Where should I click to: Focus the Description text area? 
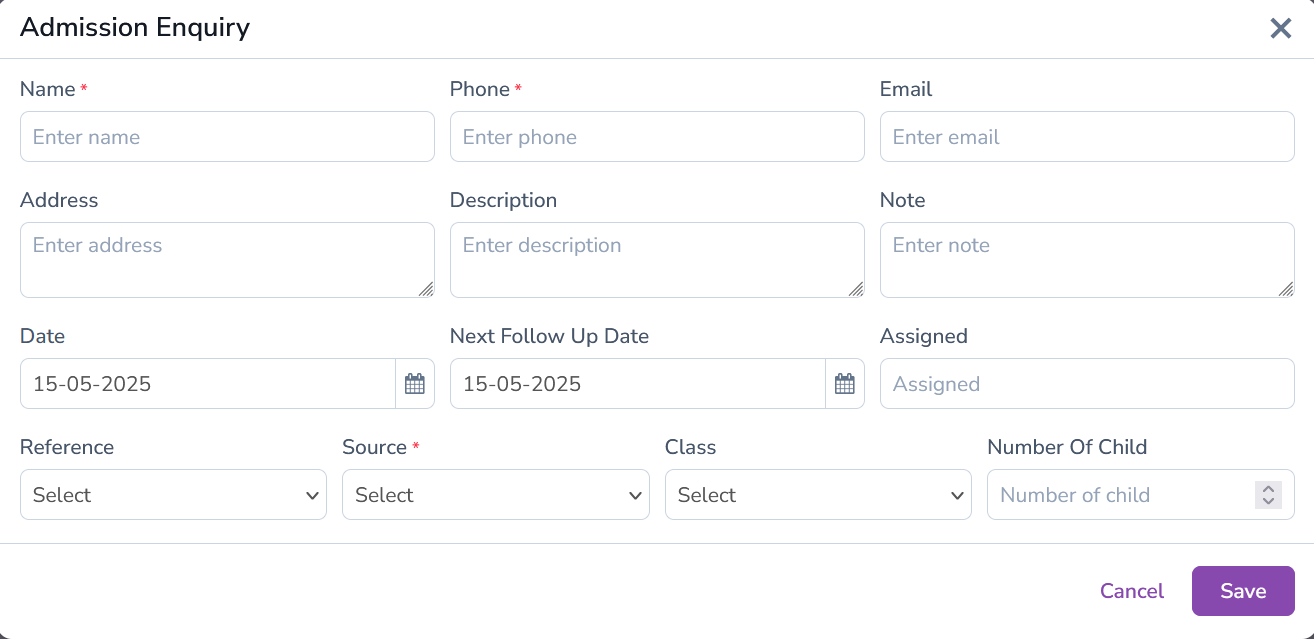650,260
